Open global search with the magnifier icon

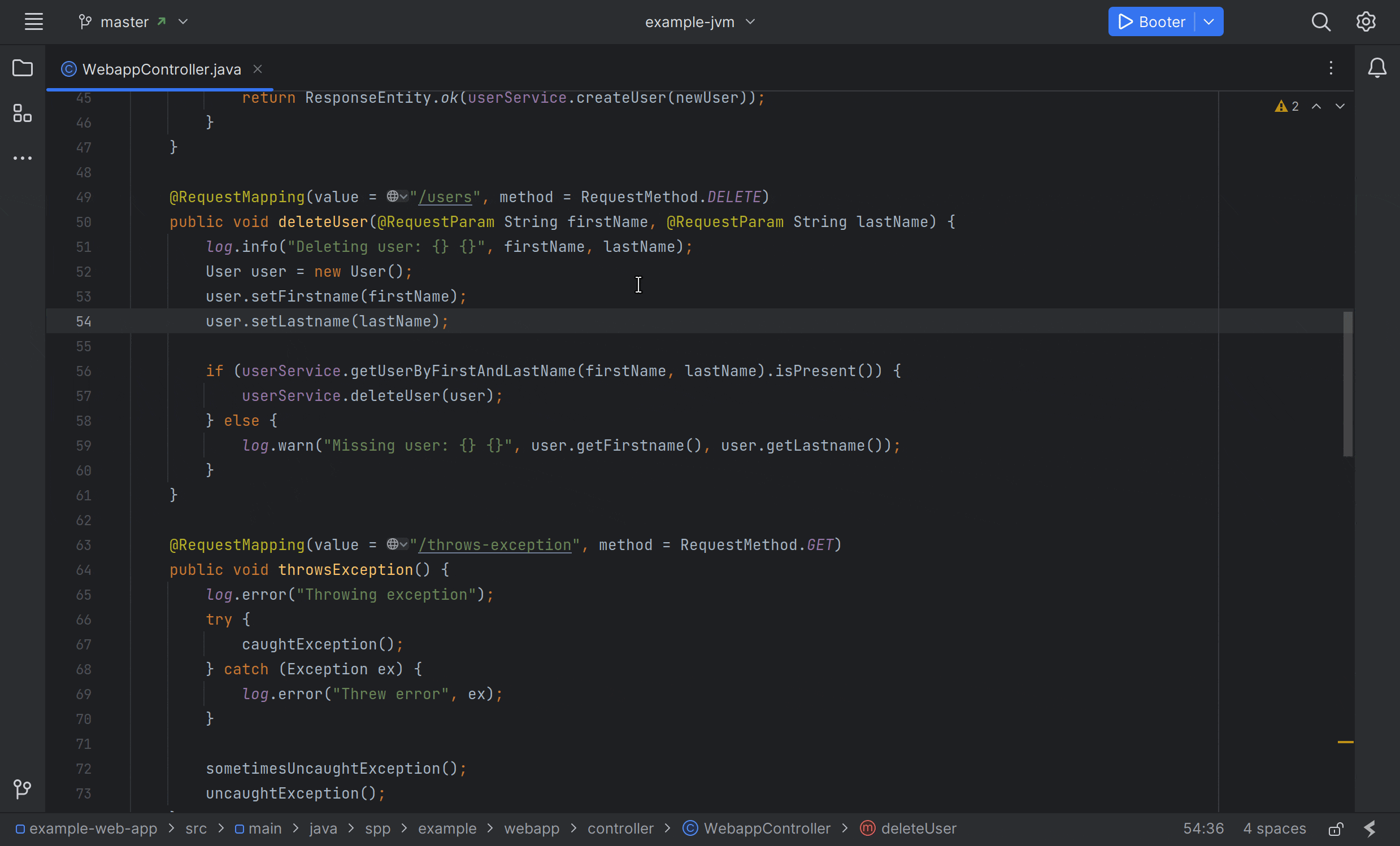click(1321, 21)
